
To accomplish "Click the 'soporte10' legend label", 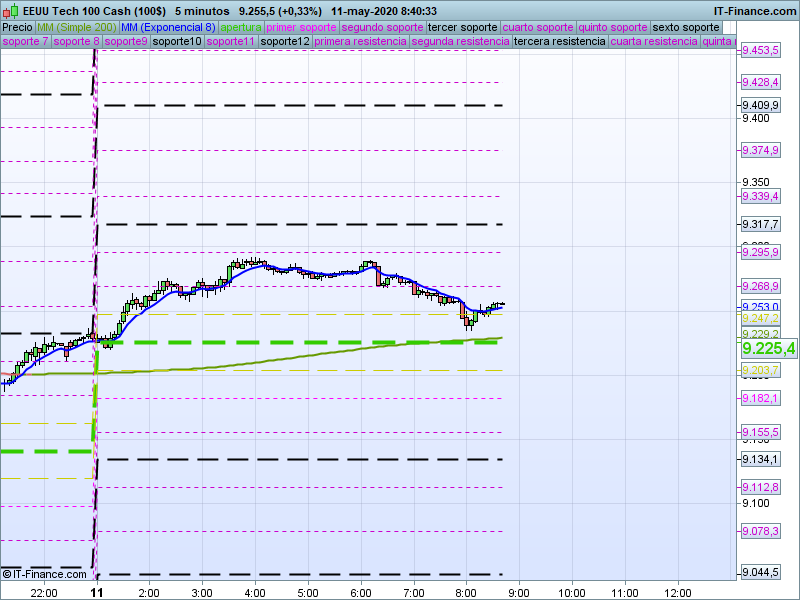I will (x=179, y=42).
